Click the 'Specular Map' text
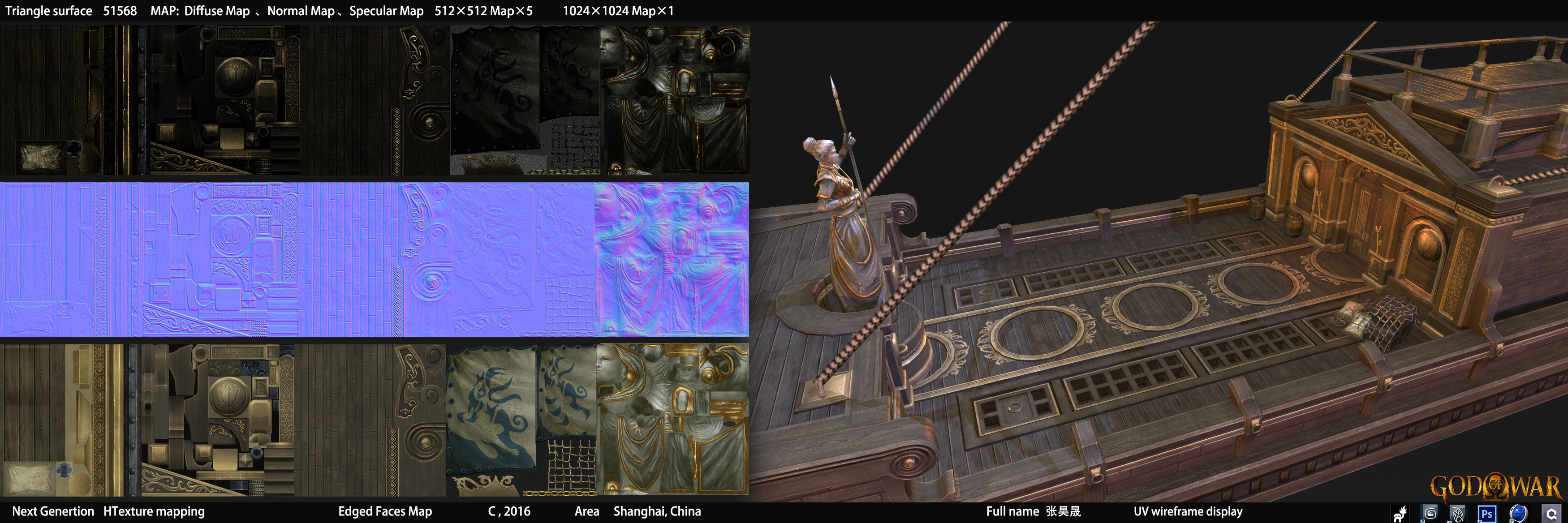This screenshot has width=1568, height=523. click(387, 11)
